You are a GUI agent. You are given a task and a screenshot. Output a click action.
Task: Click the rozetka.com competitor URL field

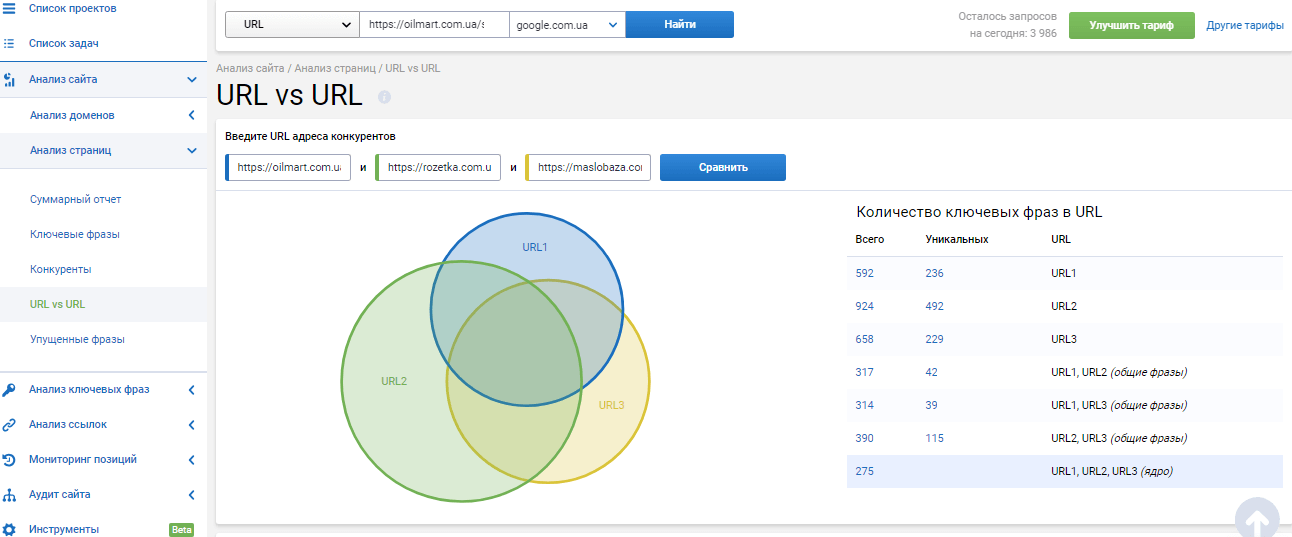pos(439,168)
